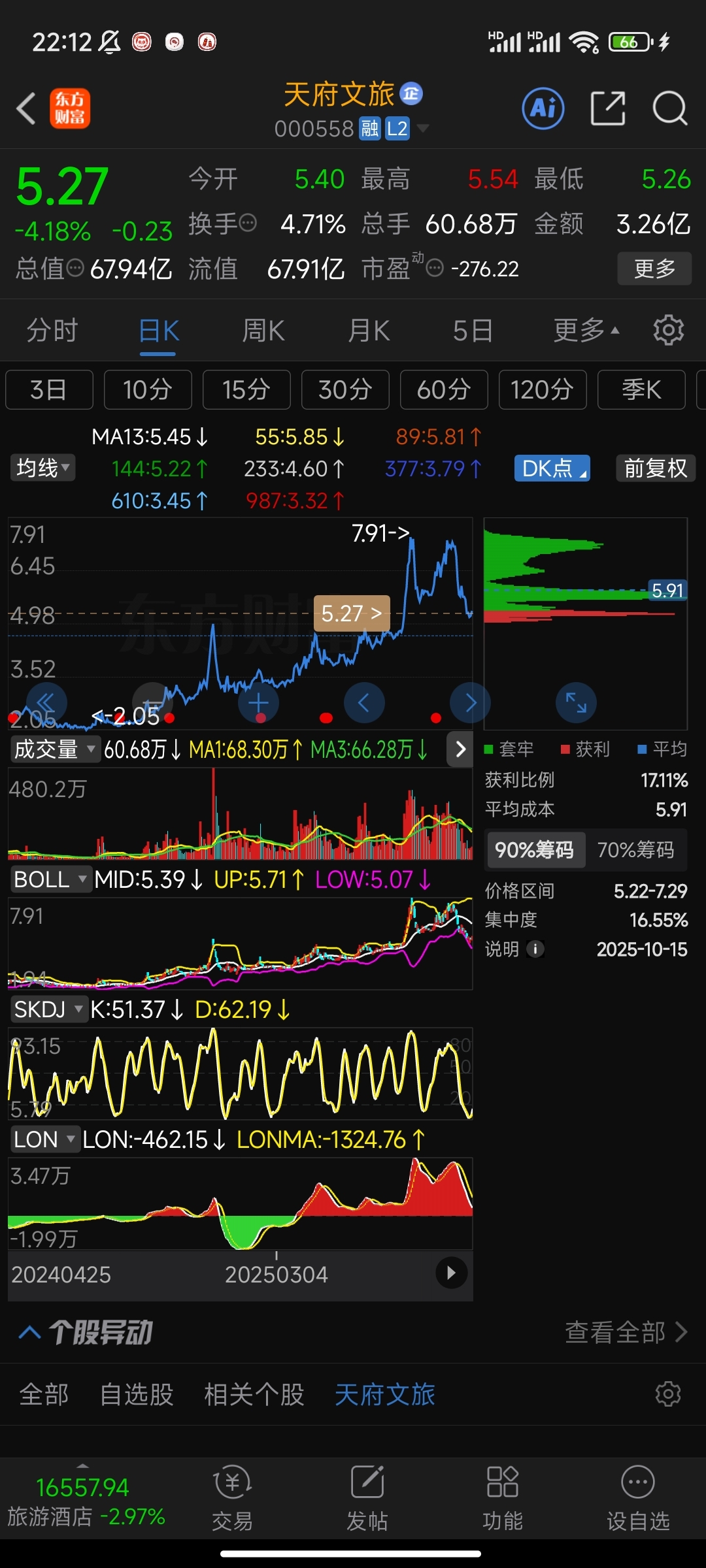Tap the L2 level-two badge
Screen dimensions: 706x1568
[x=397, y=129]
